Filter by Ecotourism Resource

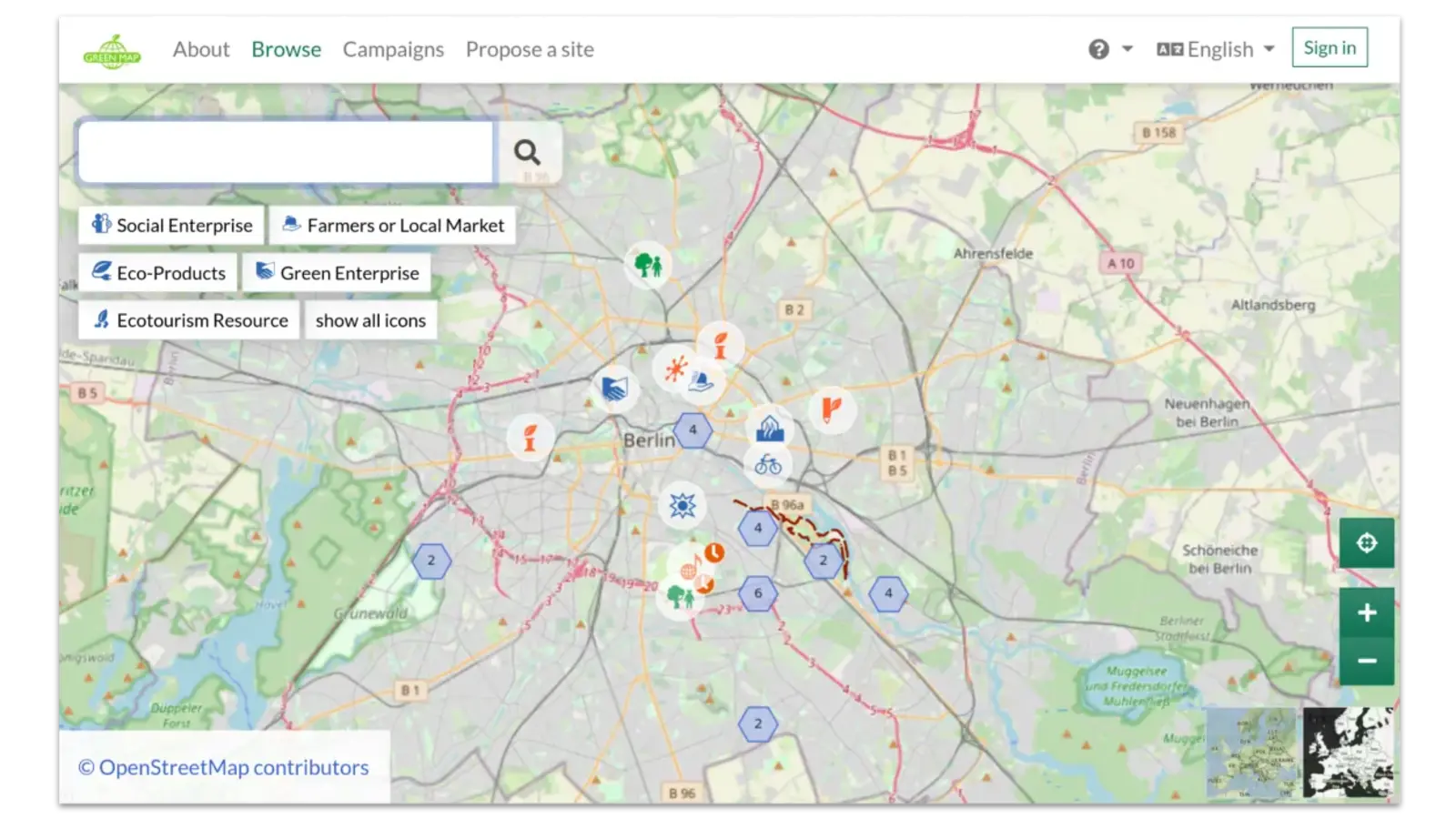click(189, 320)
